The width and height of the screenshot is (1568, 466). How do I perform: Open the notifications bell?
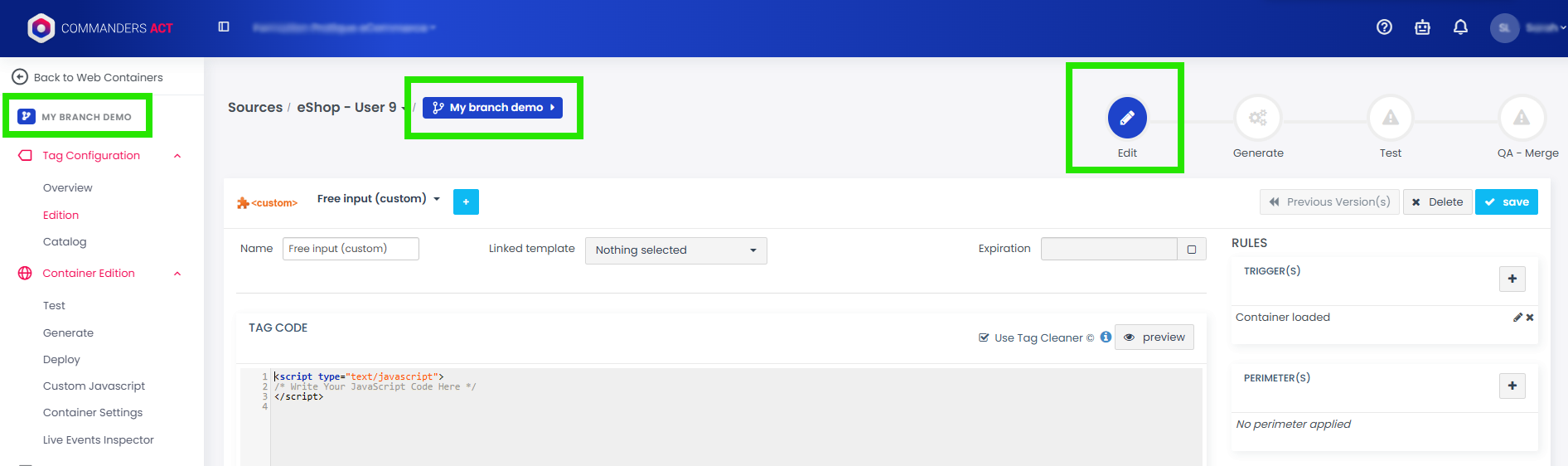pos(1460,27)
